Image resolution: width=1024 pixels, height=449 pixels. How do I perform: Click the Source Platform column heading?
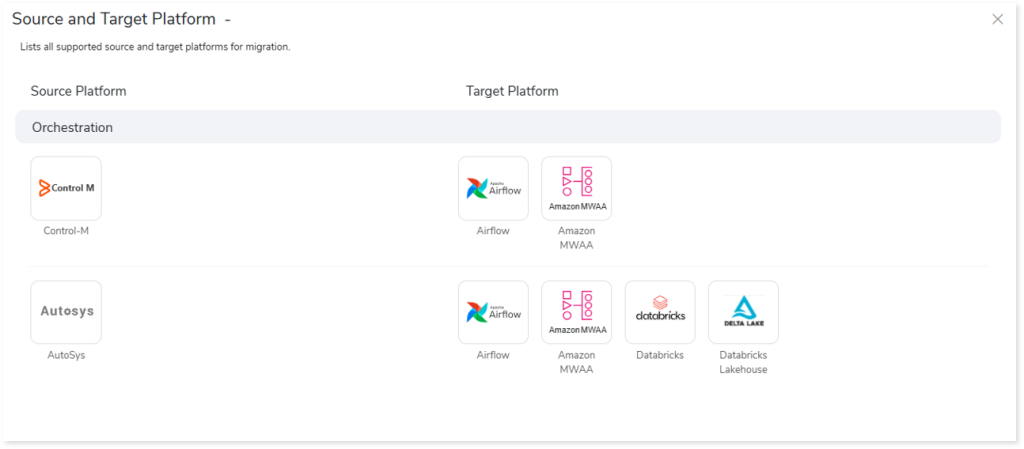[78, 91]
